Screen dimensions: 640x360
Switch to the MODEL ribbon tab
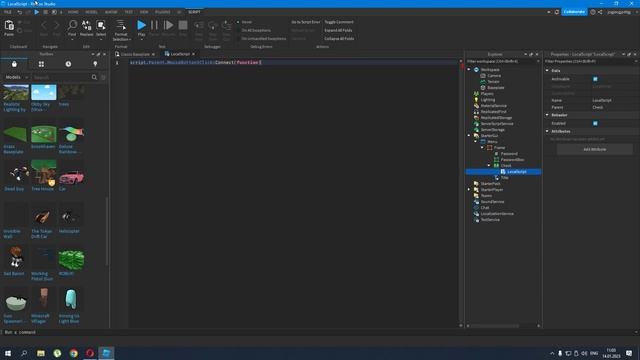coord(91,12)
